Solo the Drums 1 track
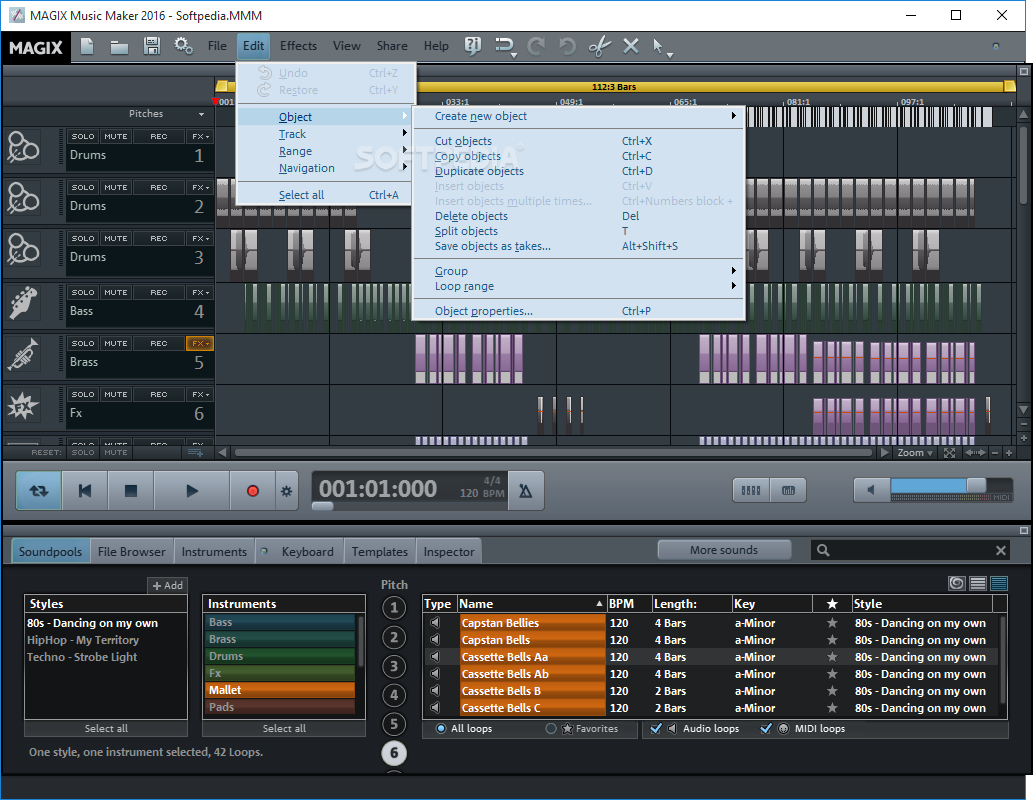 83,136
